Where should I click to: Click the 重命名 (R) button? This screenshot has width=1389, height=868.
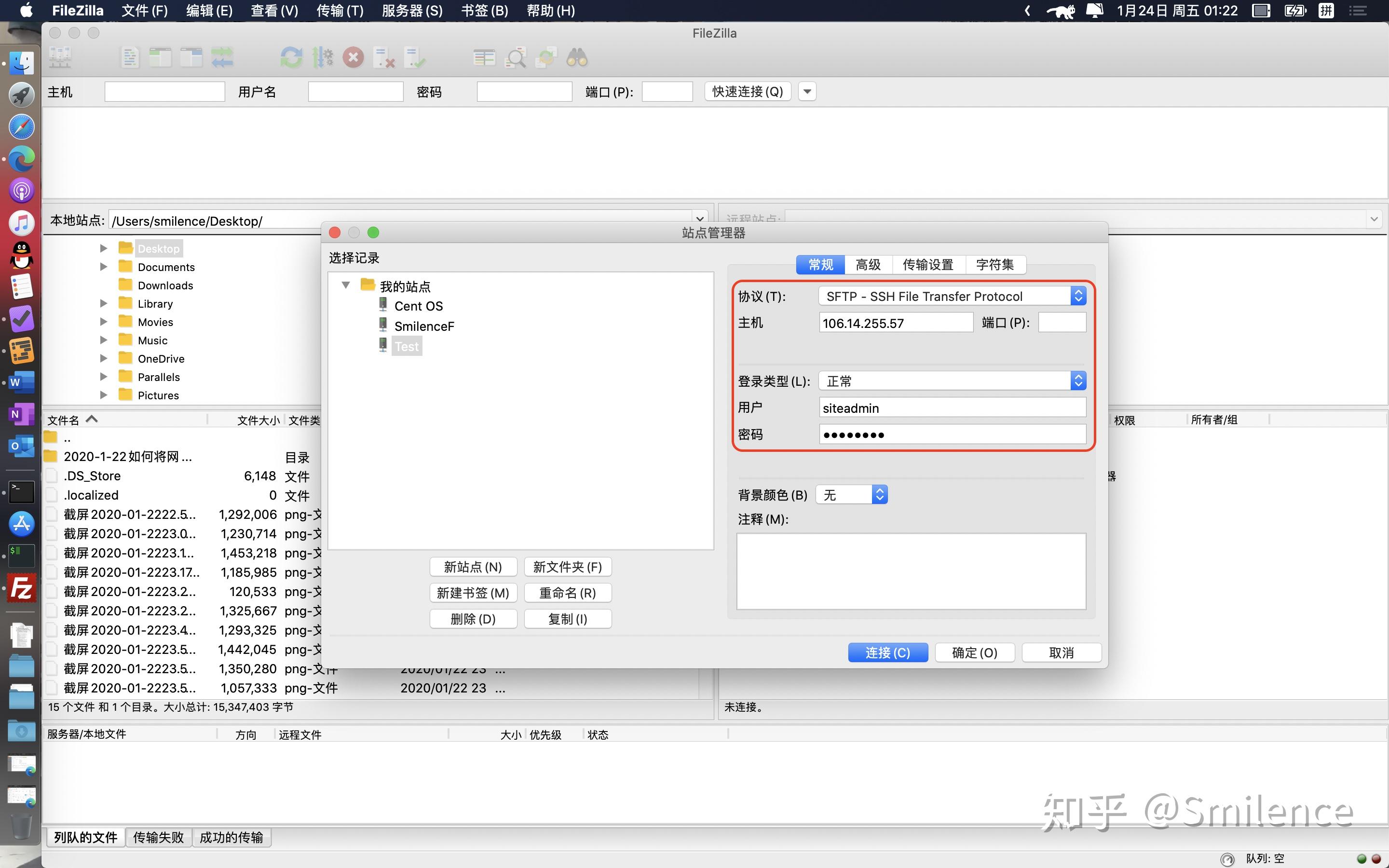pyautogui.click(x=568, y=593)
